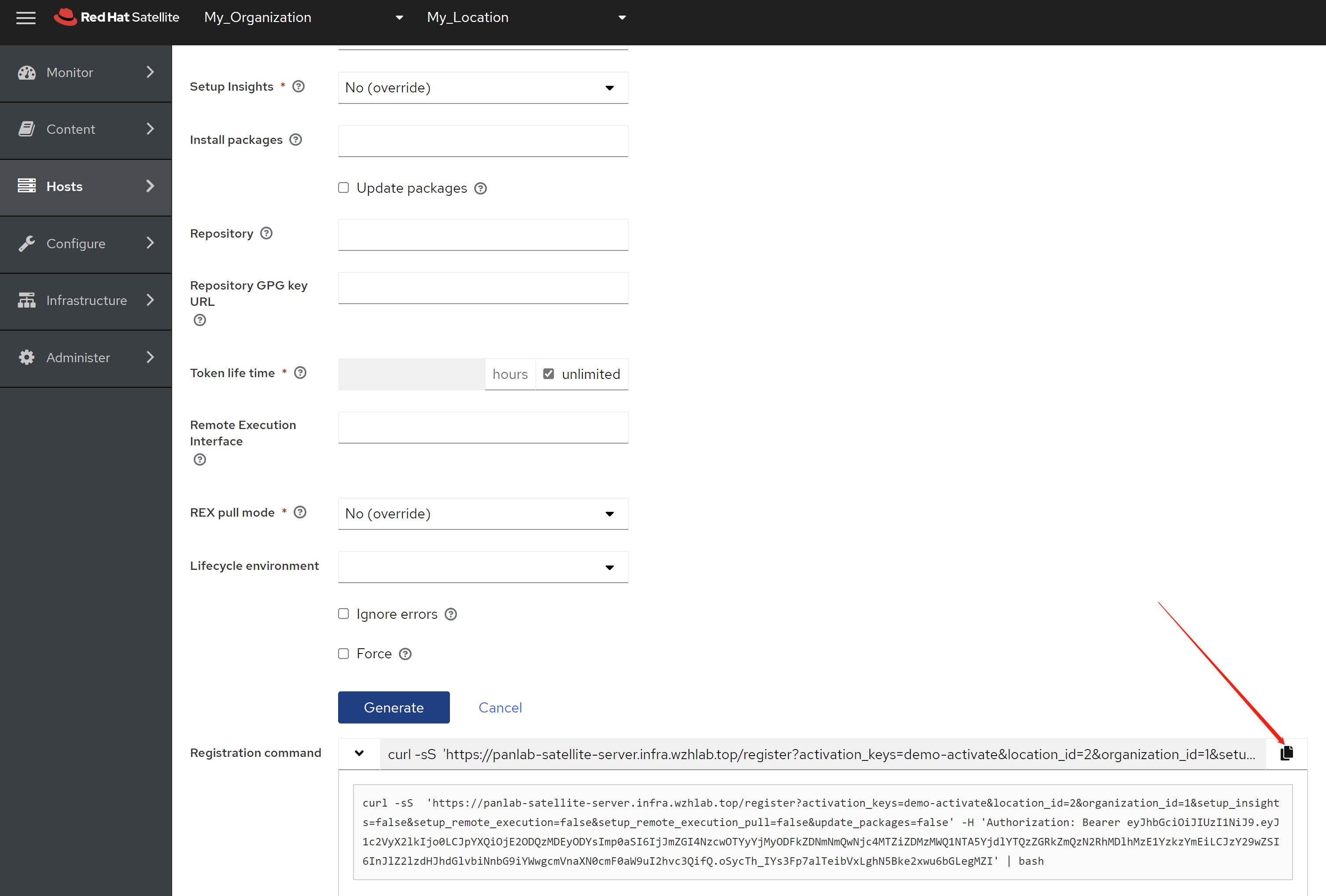
Task: Open the Setup Insights dropdown
Action: point(483,88)
